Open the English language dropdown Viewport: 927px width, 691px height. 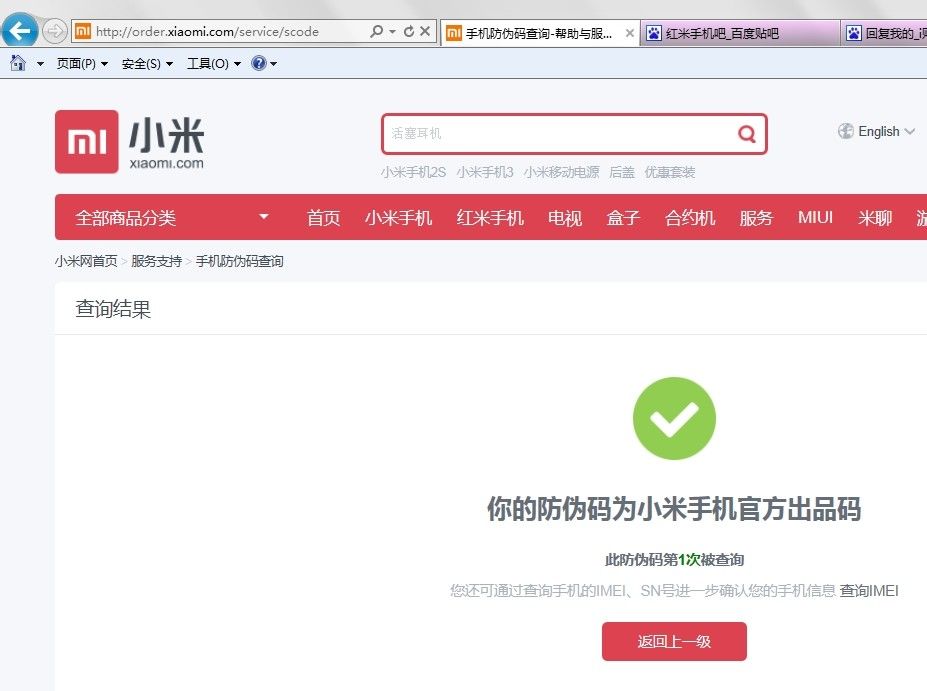pyautogui.click(x=885, y=131)
